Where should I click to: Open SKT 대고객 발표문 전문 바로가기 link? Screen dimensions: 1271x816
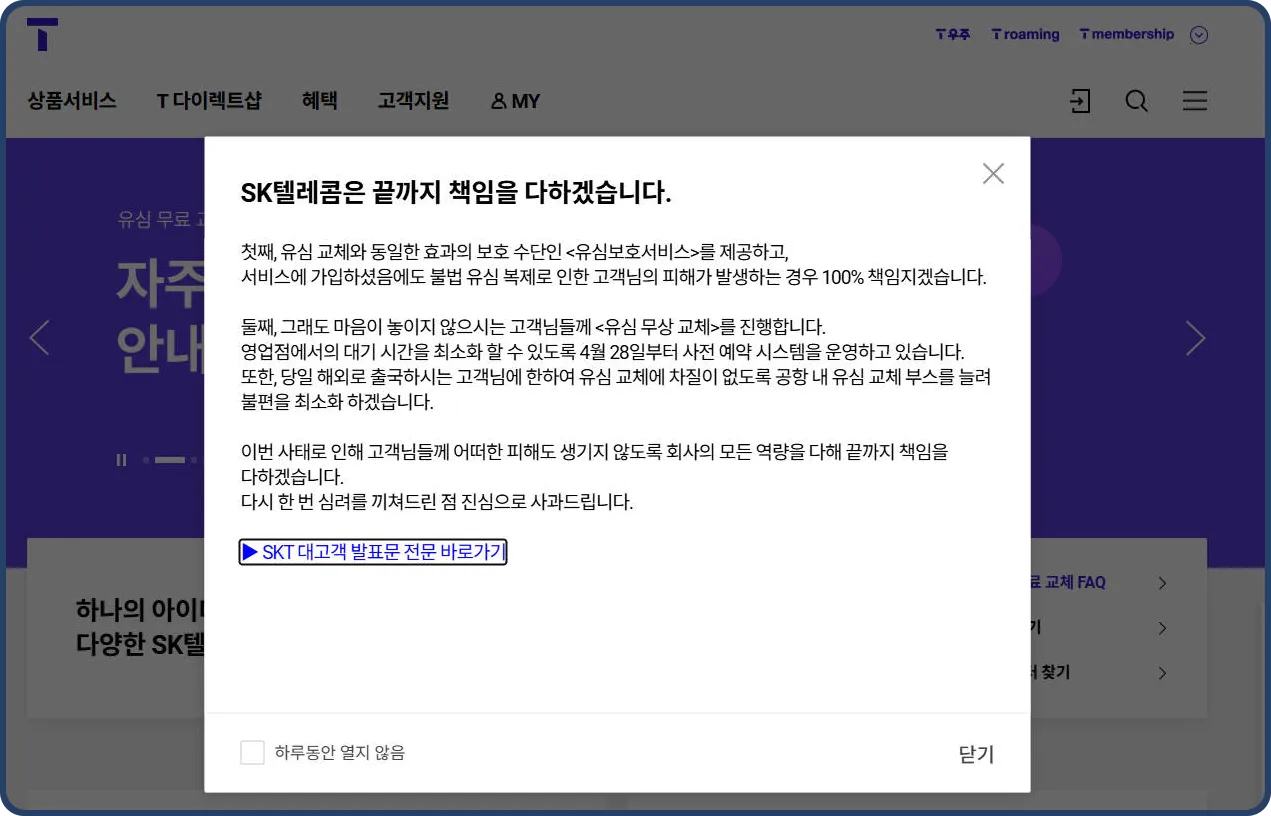pyautogui.click(x=373, y=552)
